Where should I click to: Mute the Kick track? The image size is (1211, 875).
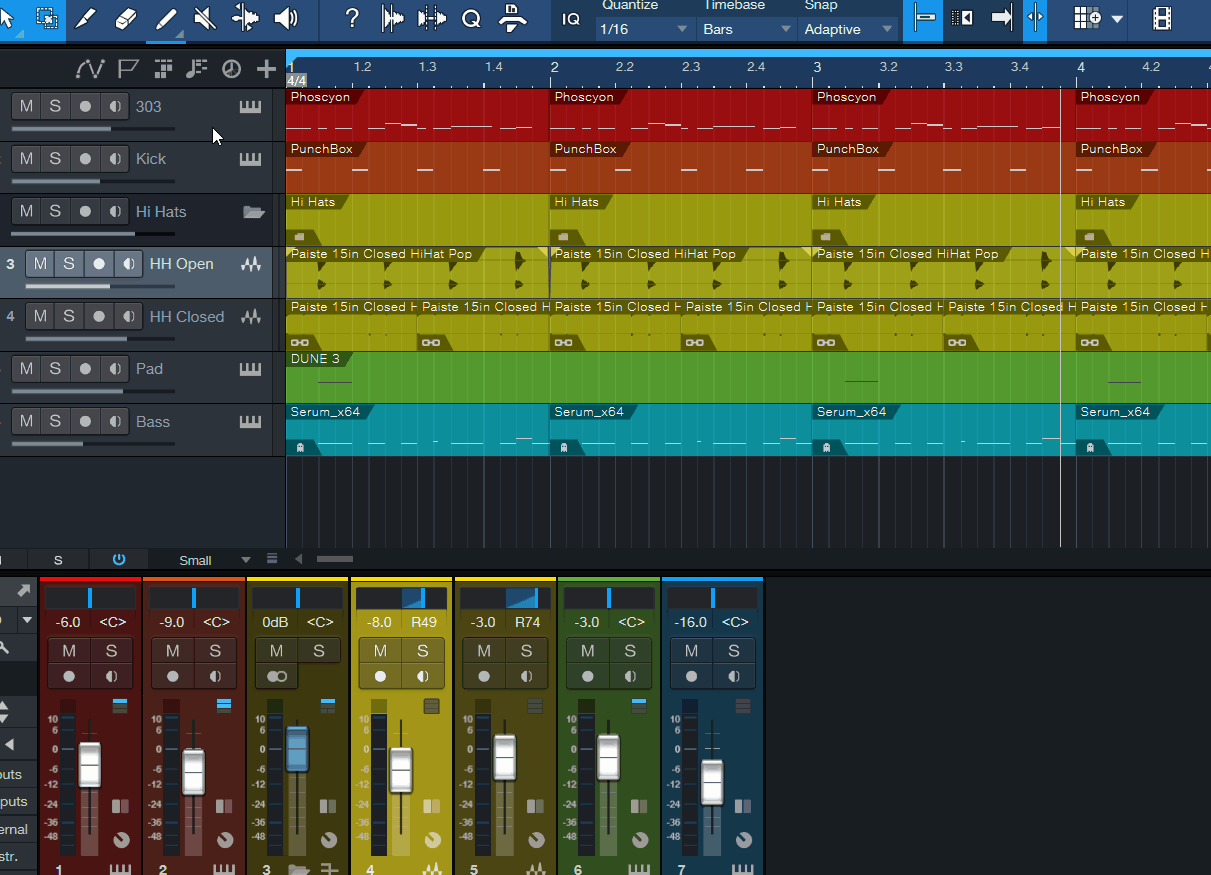(26, 159)
